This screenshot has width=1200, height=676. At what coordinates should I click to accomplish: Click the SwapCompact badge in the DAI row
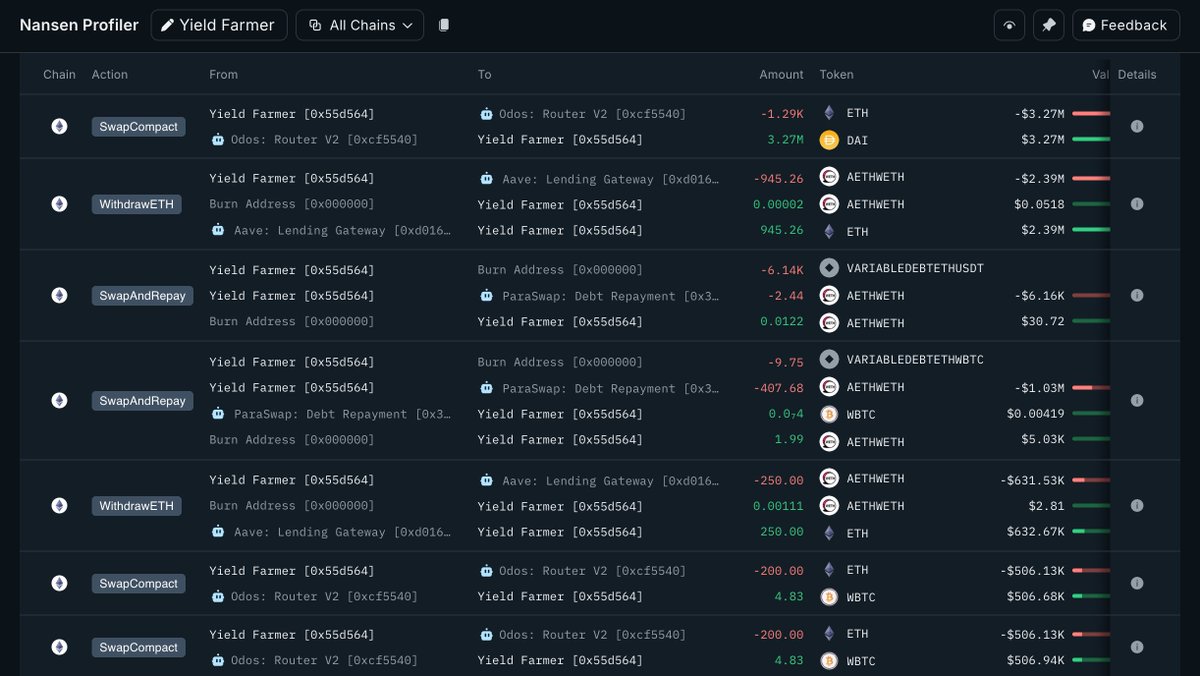(139, 127)
